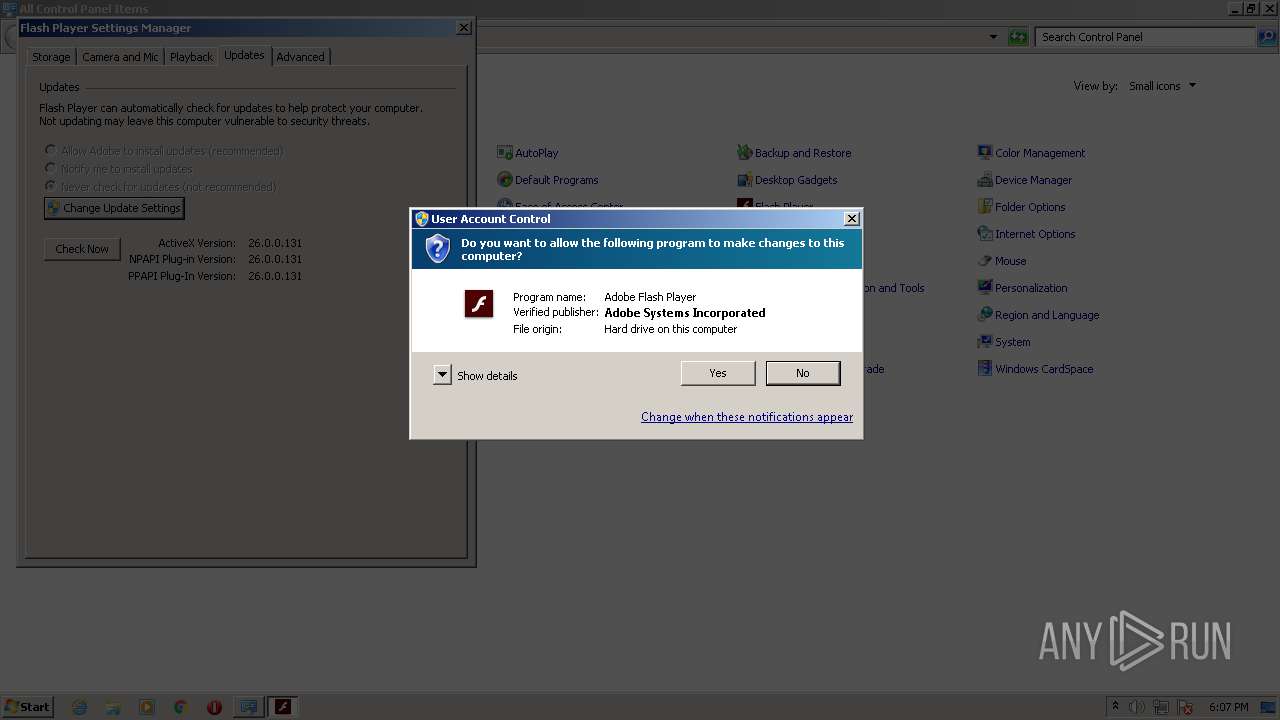Switch to the Advanced tab
Screen dimensions: 1280x720
[x=300, y=57]
